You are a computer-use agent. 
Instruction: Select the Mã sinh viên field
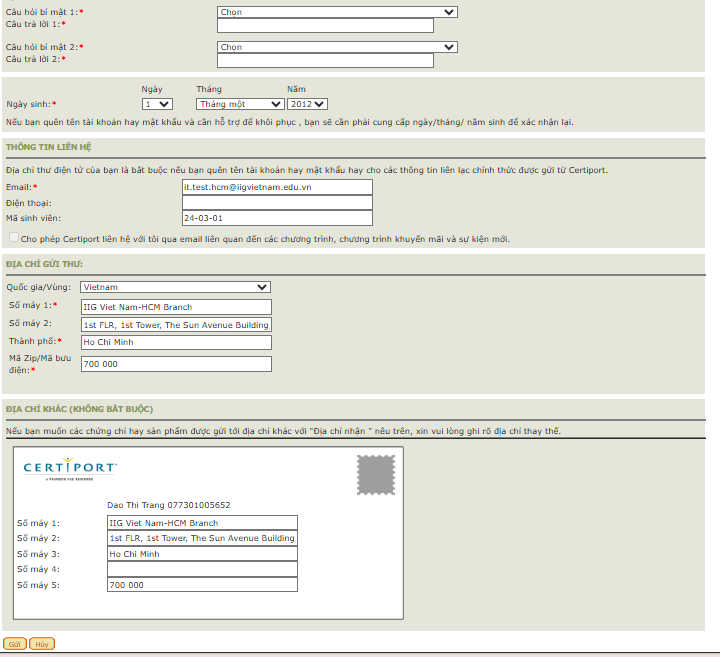pos(276,218)
